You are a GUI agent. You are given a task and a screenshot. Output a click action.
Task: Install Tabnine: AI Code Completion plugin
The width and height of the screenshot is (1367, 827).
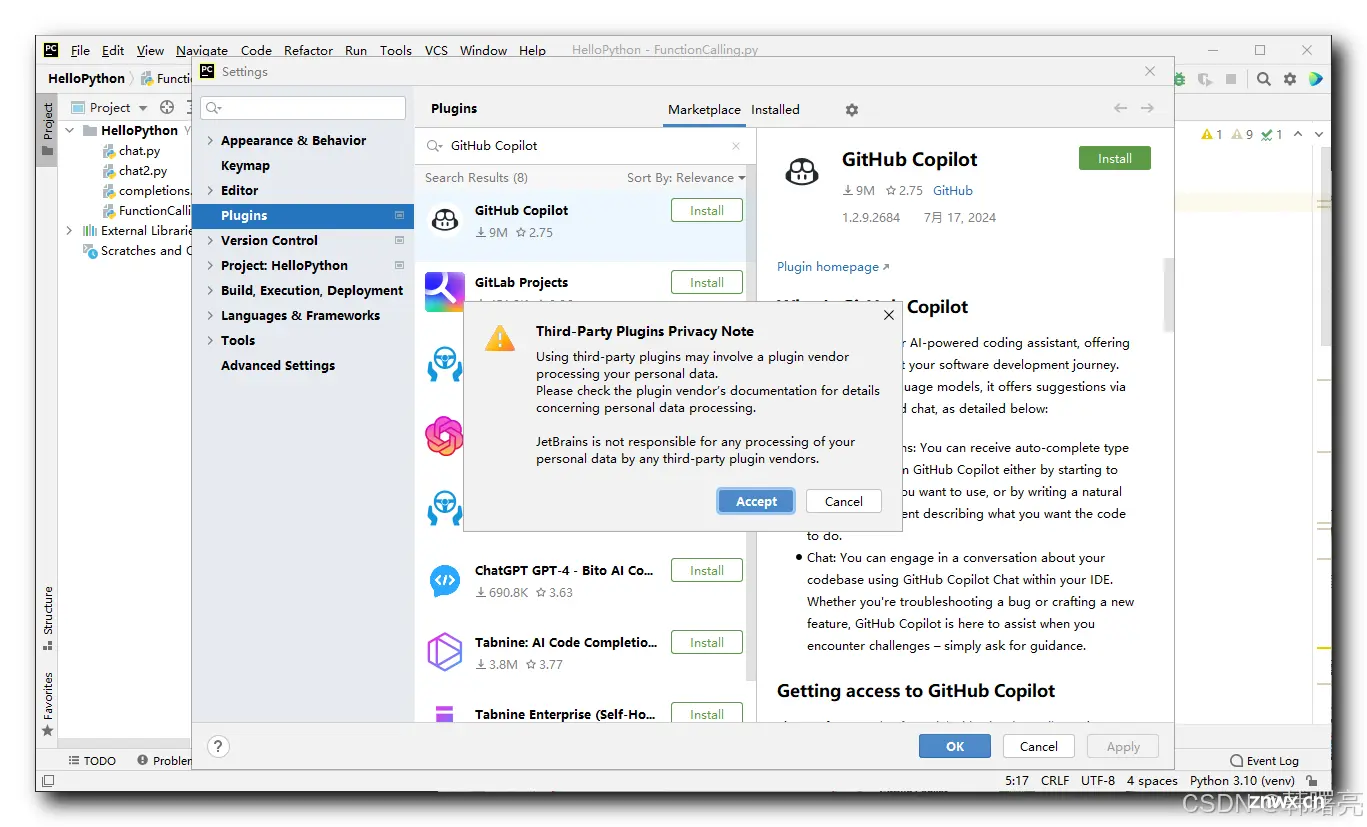(x=706, y=643)
